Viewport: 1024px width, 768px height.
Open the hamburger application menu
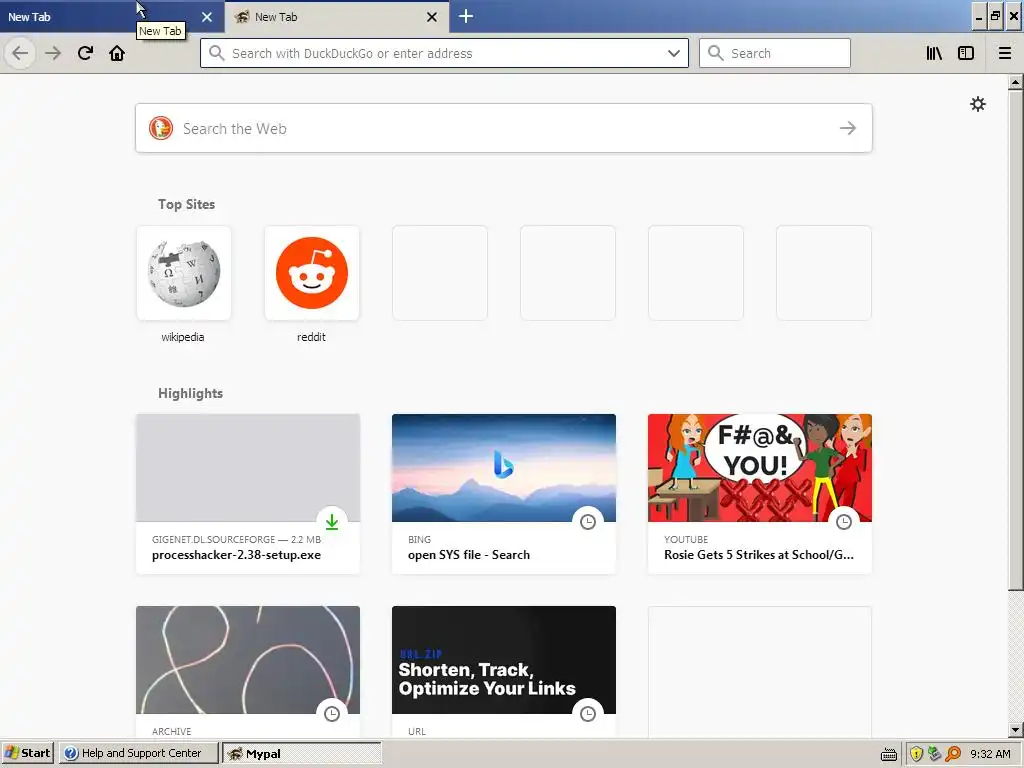(x=1005, y=53)
